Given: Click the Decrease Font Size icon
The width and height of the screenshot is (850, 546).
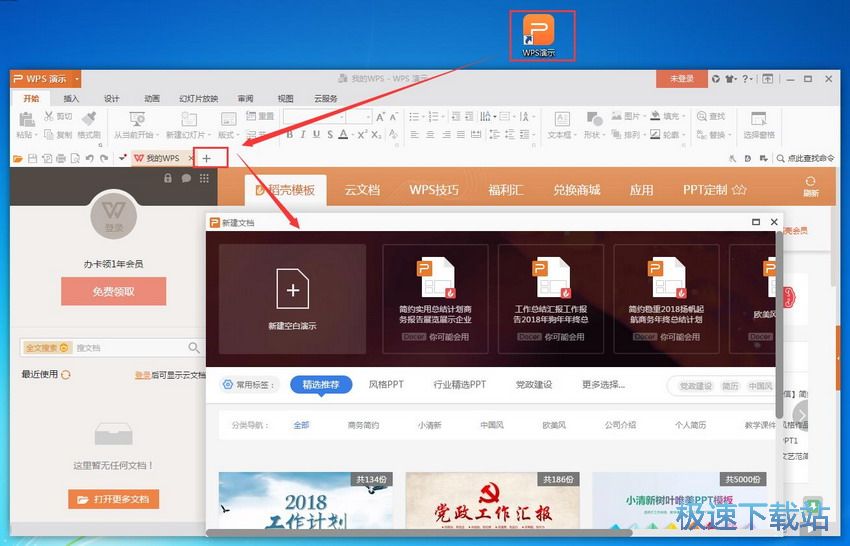Looking at the screenshot, I should [394, 117].
